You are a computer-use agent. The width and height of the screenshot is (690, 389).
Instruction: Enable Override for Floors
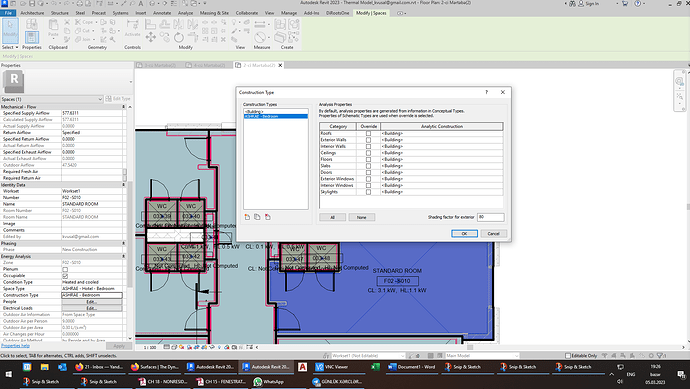coord(368,159)
